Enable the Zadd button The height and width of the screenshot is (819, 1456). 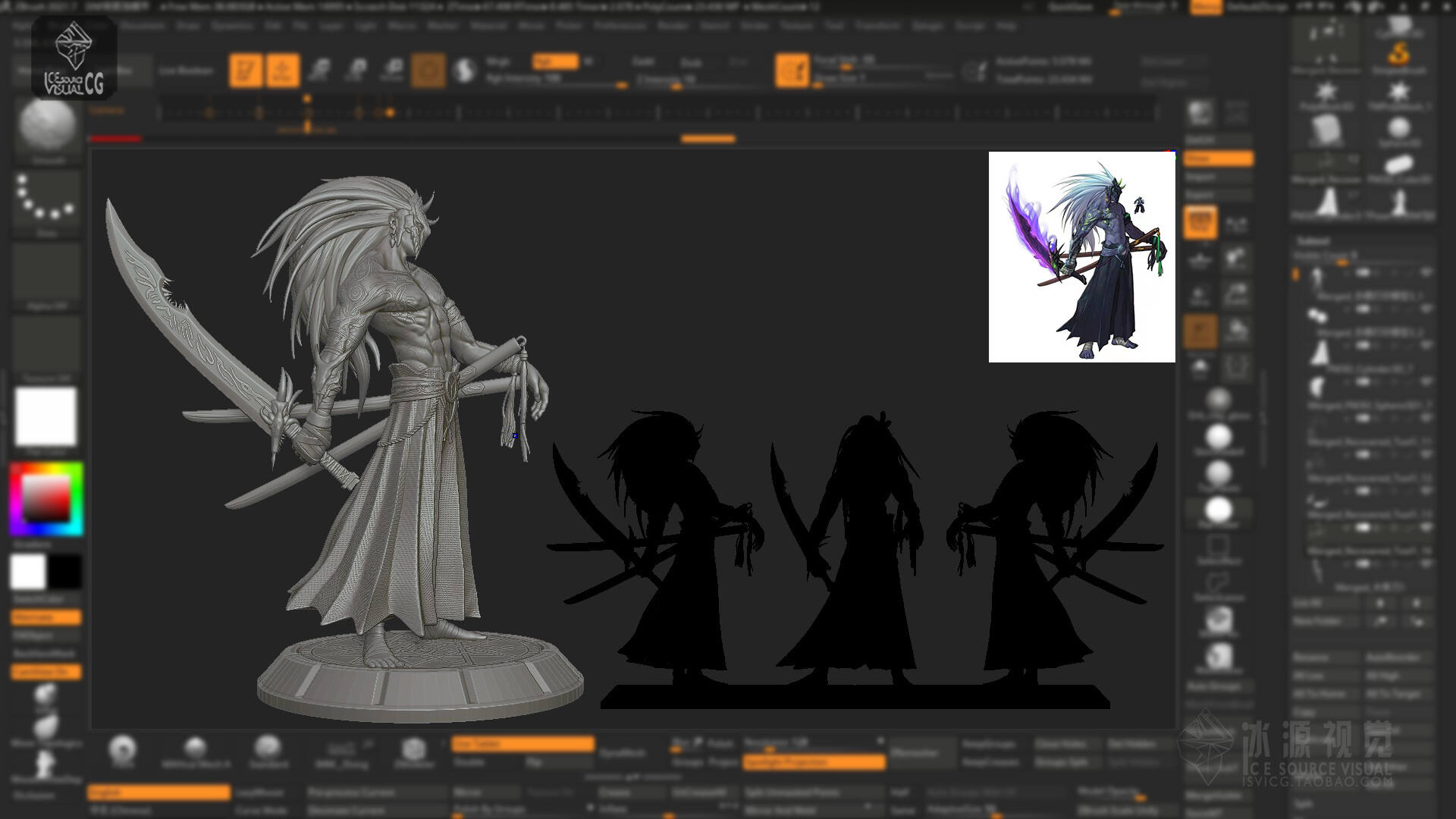tap(643, 61)
